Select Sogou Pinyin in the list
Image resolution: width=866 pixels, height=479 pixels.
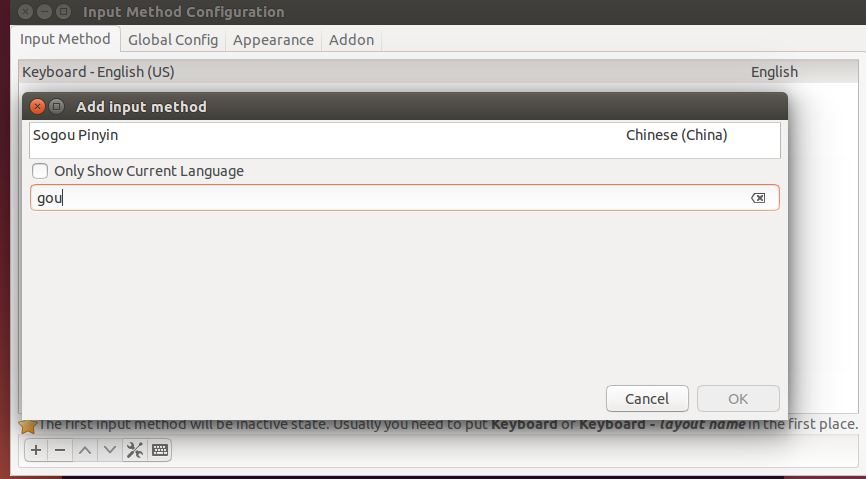(405, 135)
